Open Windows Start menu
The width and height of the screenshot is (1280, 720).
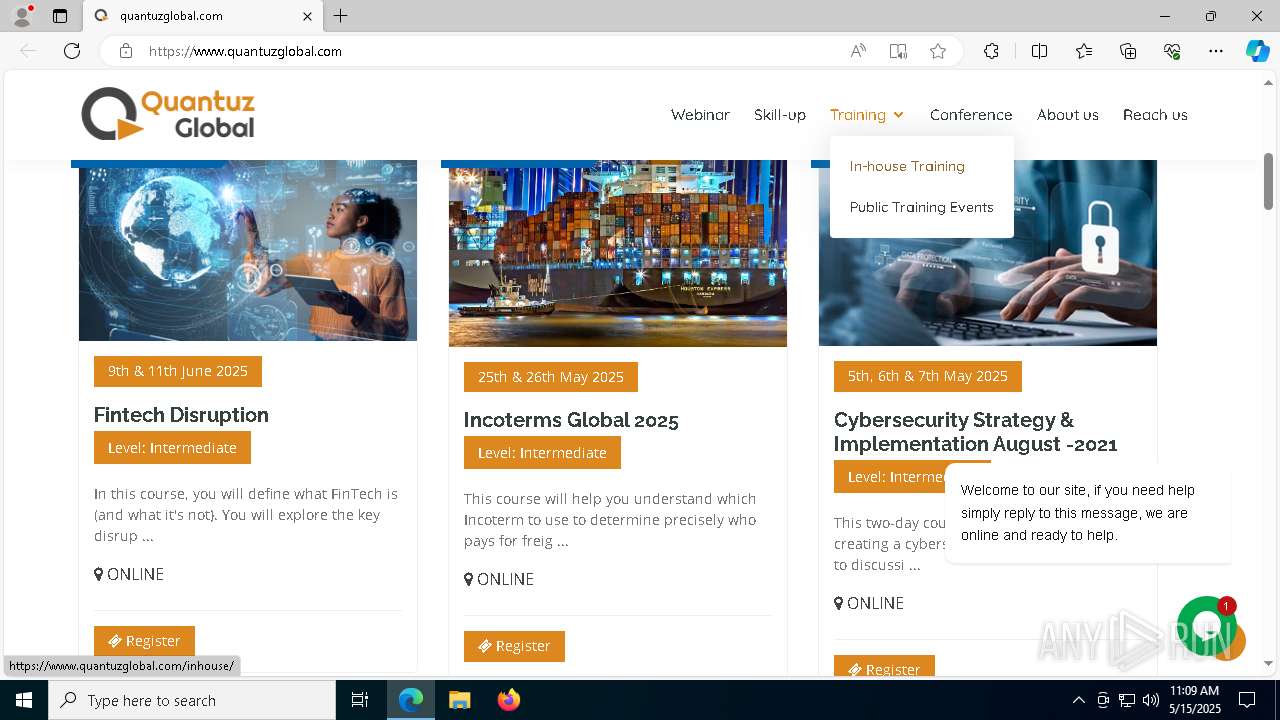[x=24, y=700]
